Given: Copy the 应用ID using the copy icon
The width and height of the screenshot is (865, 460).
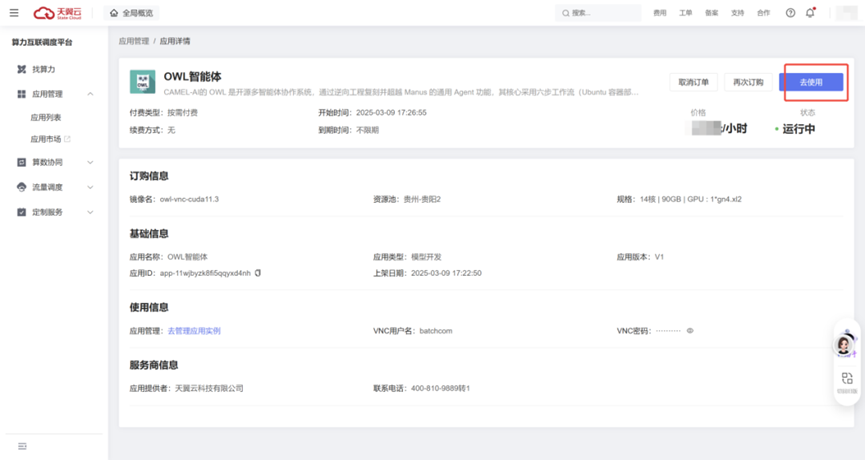Looking at the screenshot, I should tap(258, 273).
